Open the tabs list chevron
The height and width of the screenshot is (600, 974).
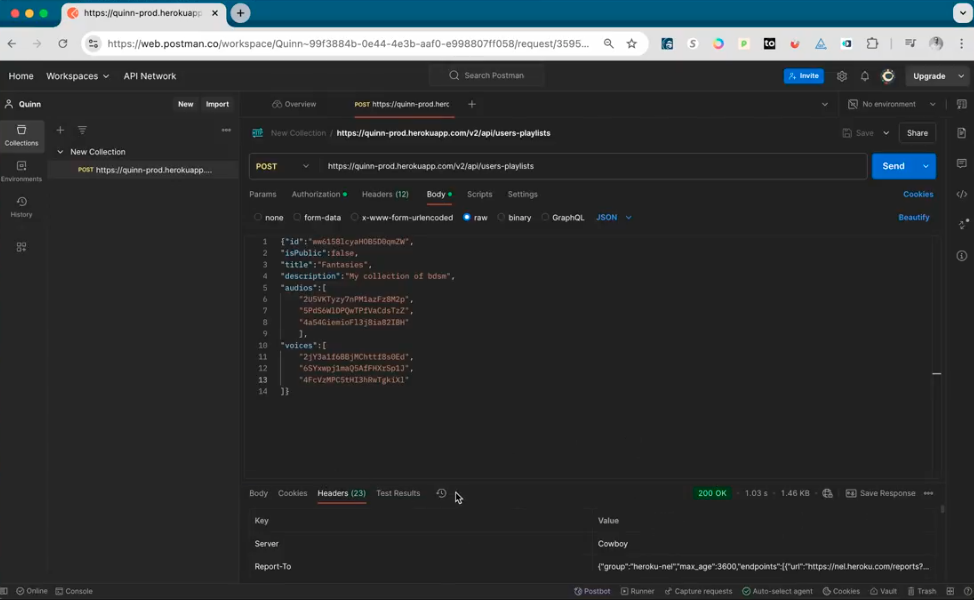[824, 104]
